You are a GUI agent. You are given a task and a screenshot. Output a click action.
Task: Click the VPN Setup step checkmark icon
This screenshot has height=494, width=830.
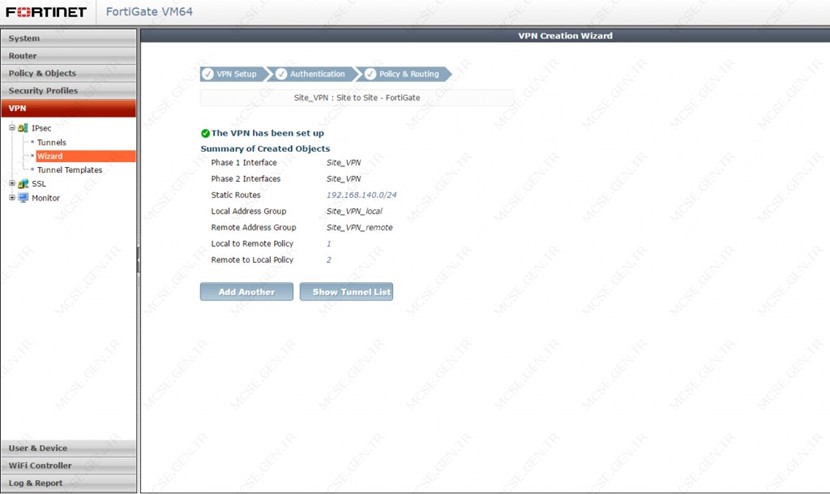tap(208, 74)
